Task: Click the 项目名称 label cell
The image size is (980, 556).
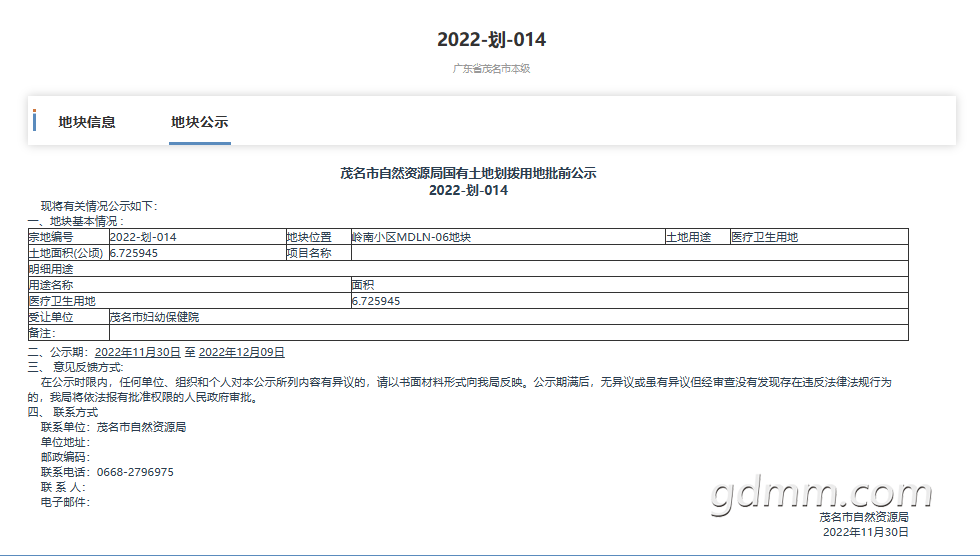Action: coord(318,253)
